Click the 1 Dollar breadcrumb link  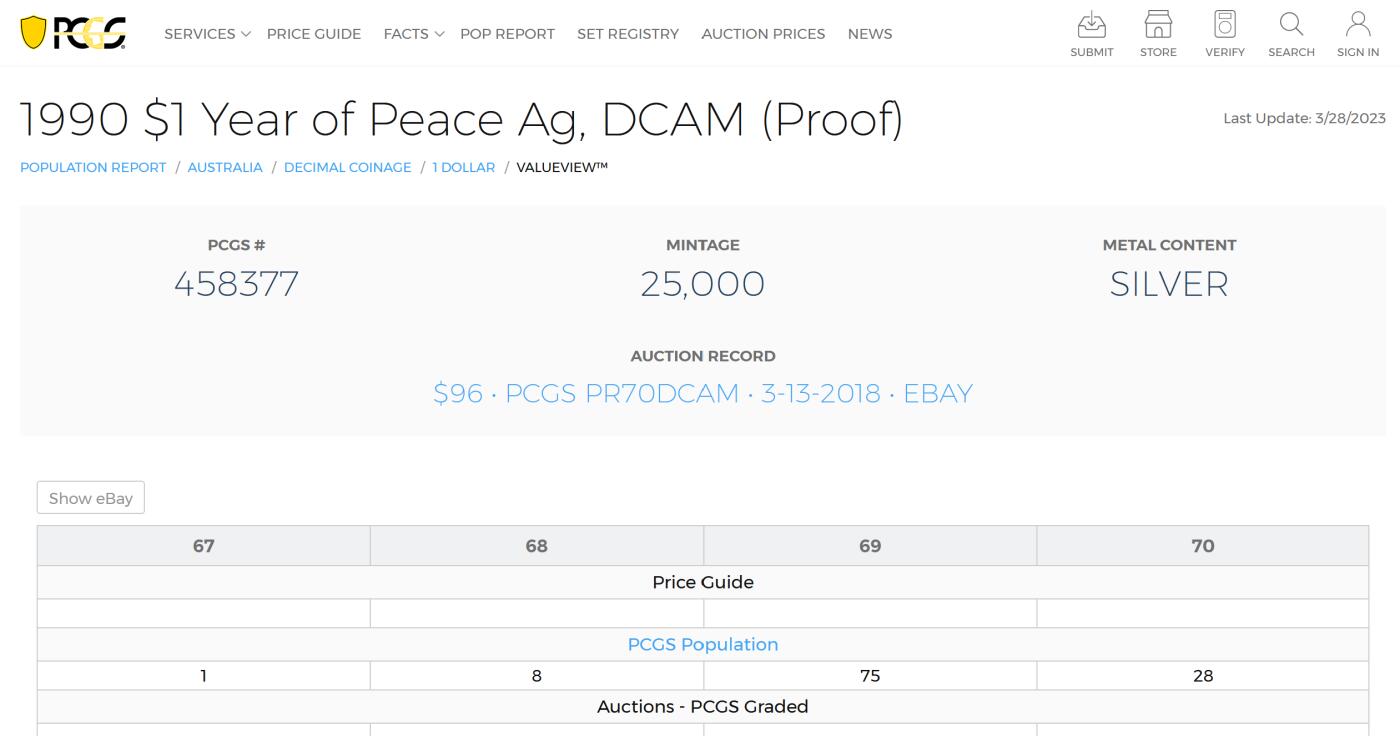pos(463,167)
